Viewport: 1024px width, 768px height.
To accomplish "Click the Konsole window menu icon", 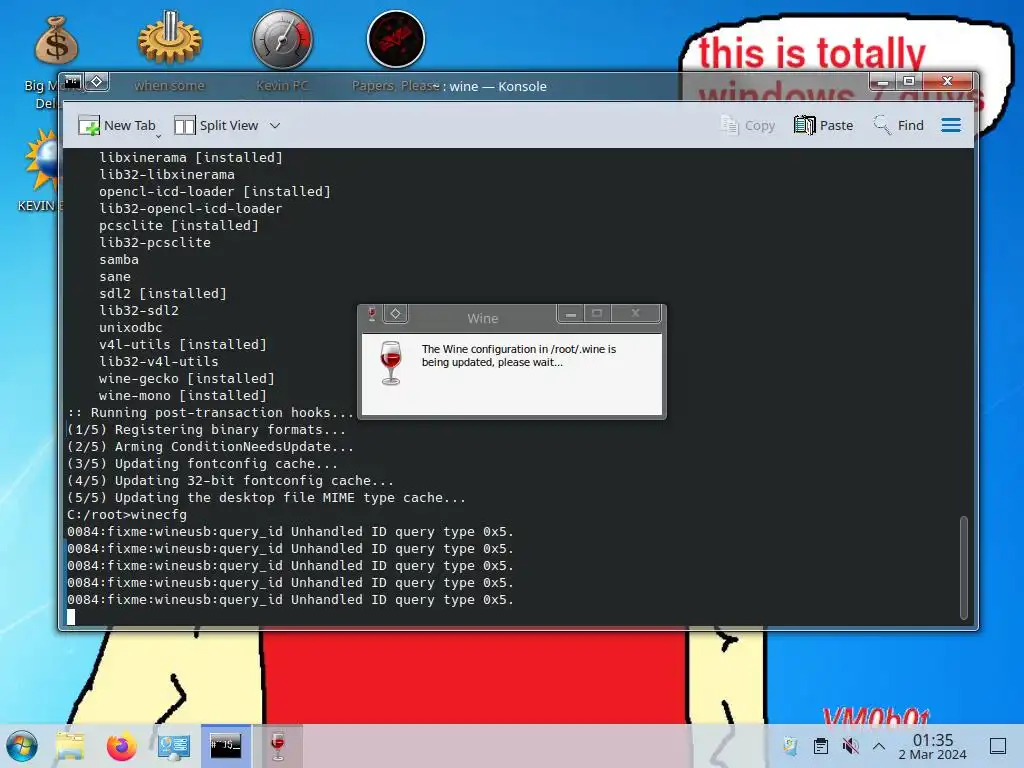I will tap(72, 82).
